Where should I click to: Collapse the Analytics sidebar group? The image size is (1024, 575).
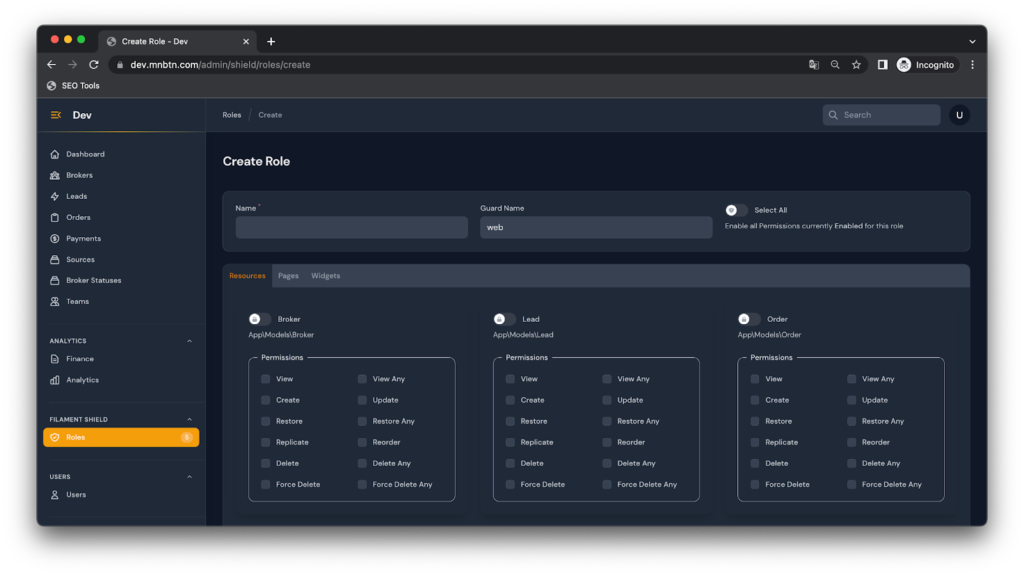click(190, 341)
